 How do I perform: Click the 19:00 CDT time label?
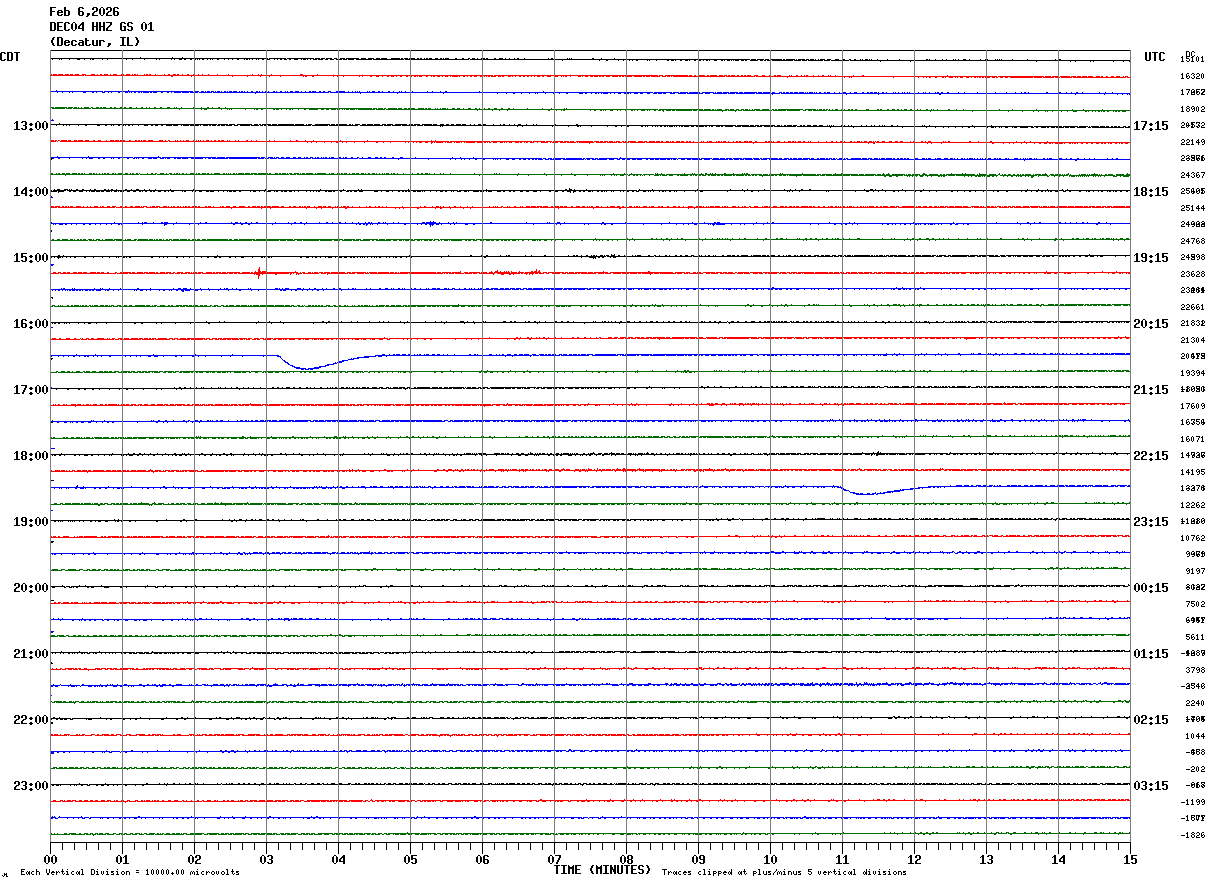coord(30,522)
